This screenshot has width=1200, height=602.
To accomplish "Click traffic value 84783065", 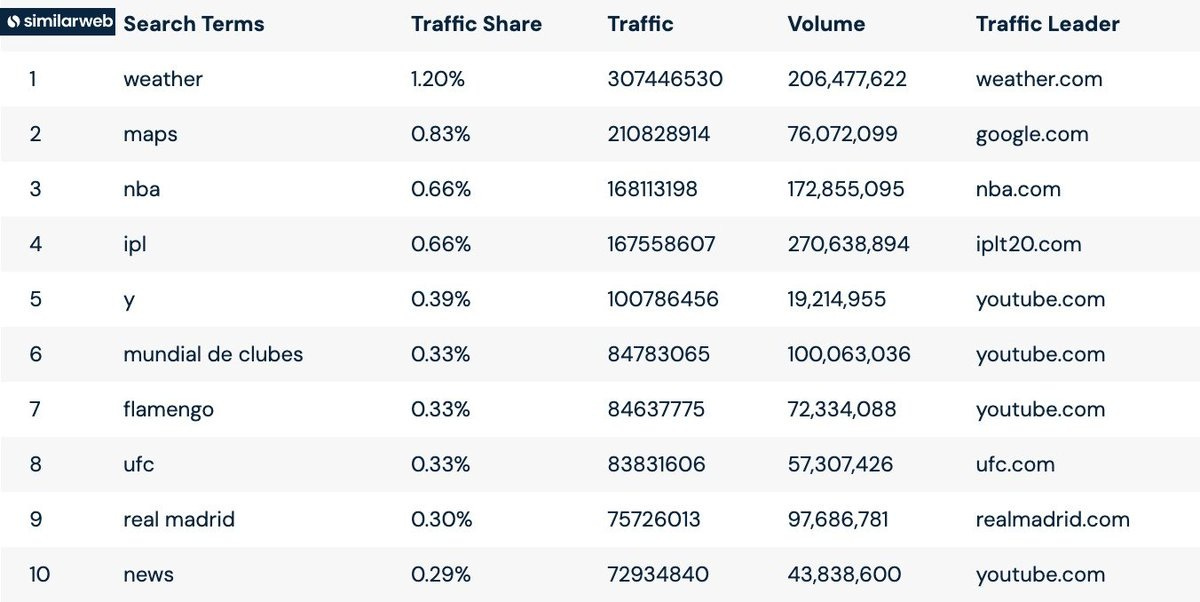I will coord(659,354).
